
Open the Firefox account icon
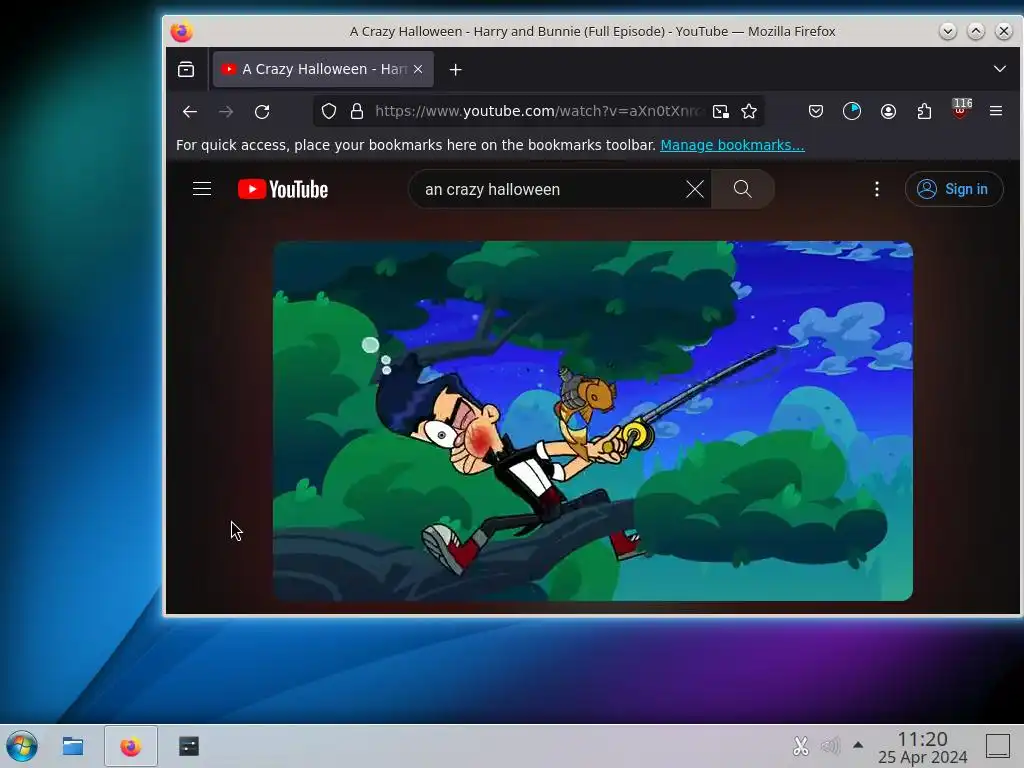click(x=888, y=112)
